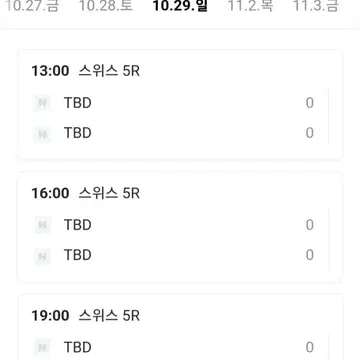
Task: Select second TBD team in 16:00 match
Action: tap(78, 255)
